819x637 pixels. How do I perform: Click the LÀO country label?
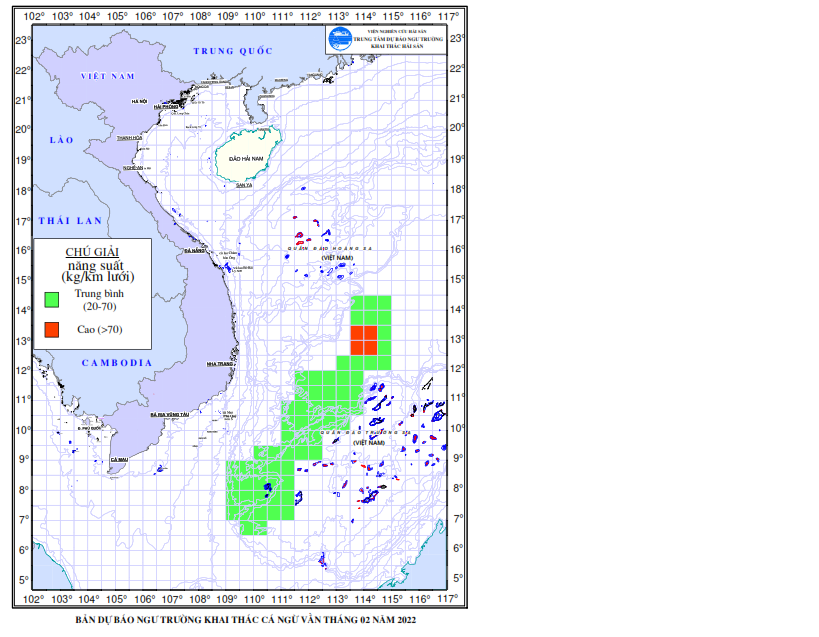click(x=62, y=140)
